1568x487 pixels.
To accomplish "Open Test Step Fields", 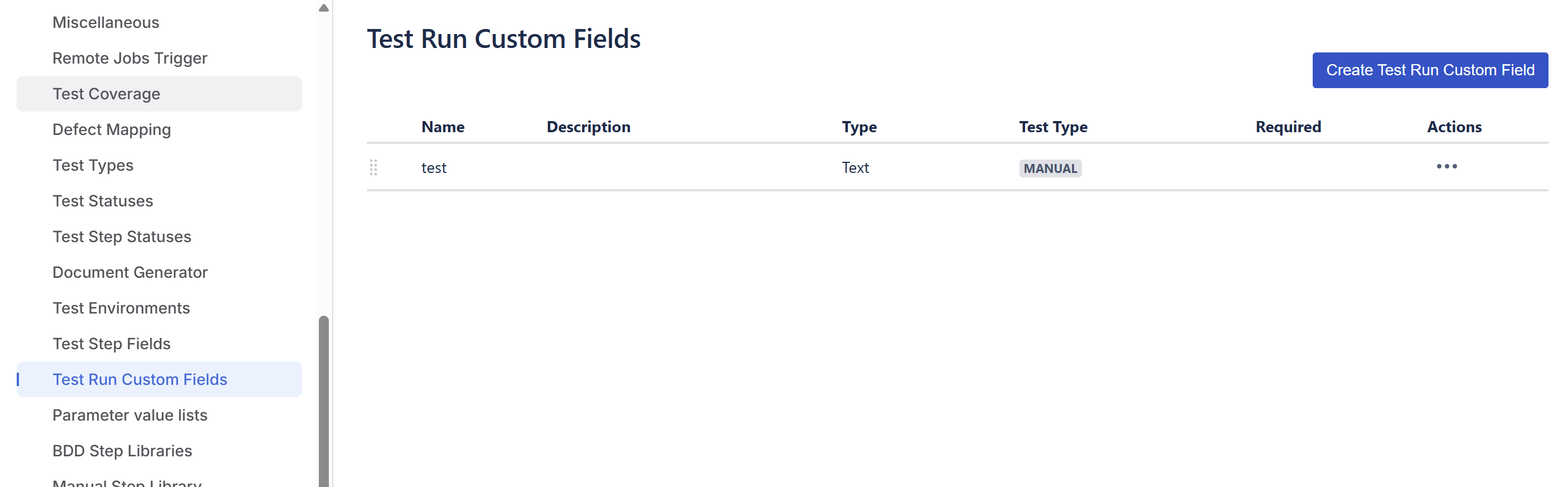I will coord(159,344).
